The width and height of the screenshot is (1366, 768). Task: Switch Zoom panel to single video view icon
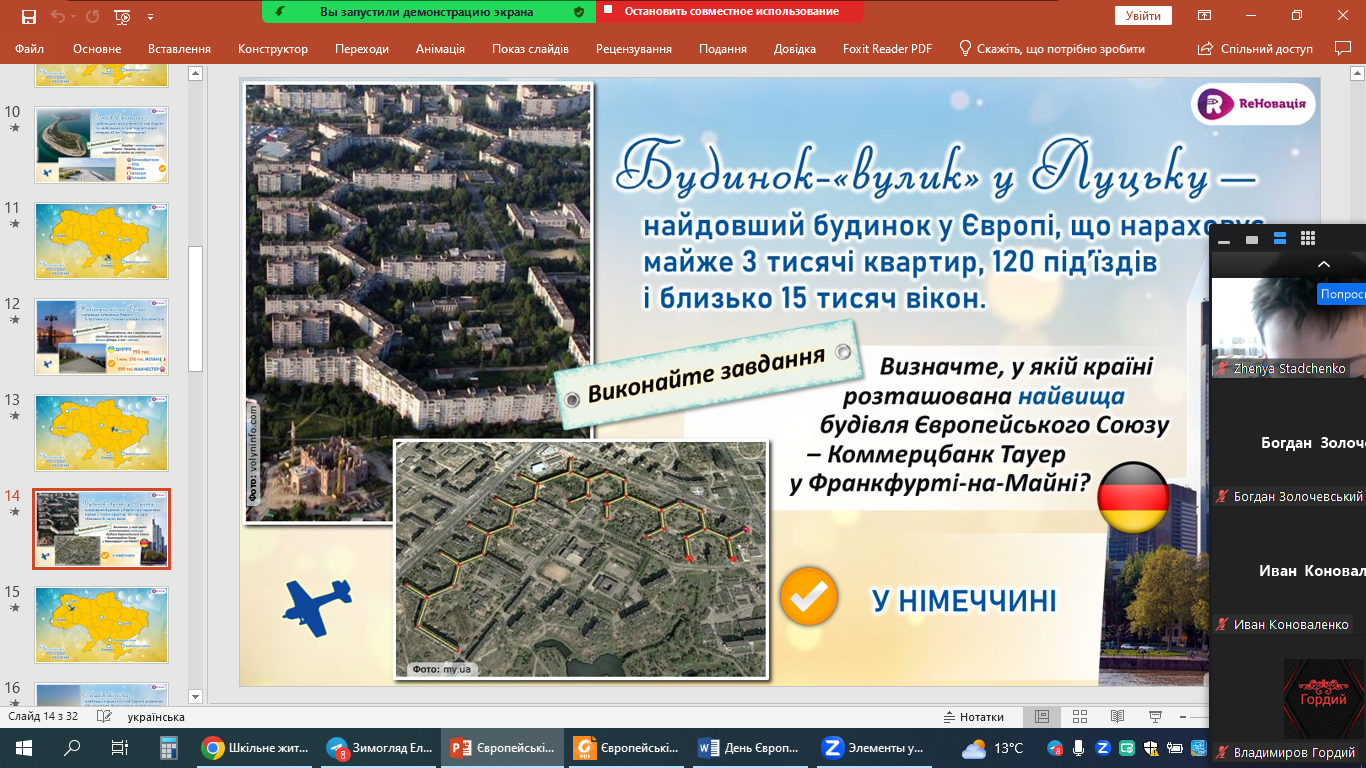(1252, 239)
